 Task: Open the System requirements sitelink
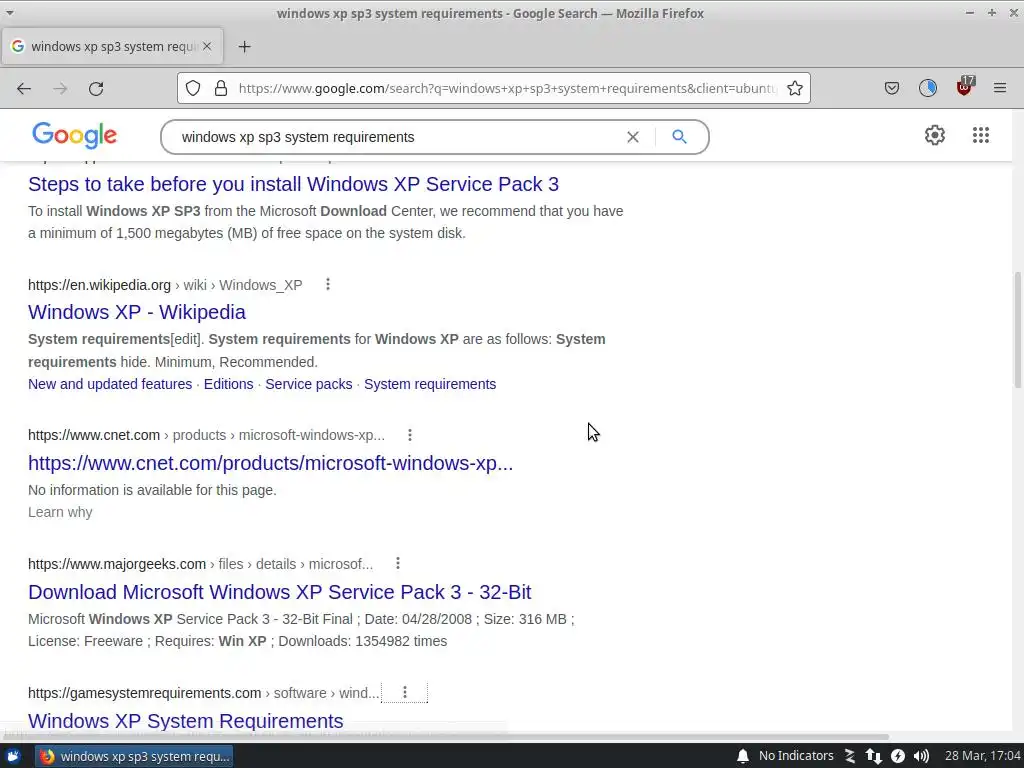(430, 384)
